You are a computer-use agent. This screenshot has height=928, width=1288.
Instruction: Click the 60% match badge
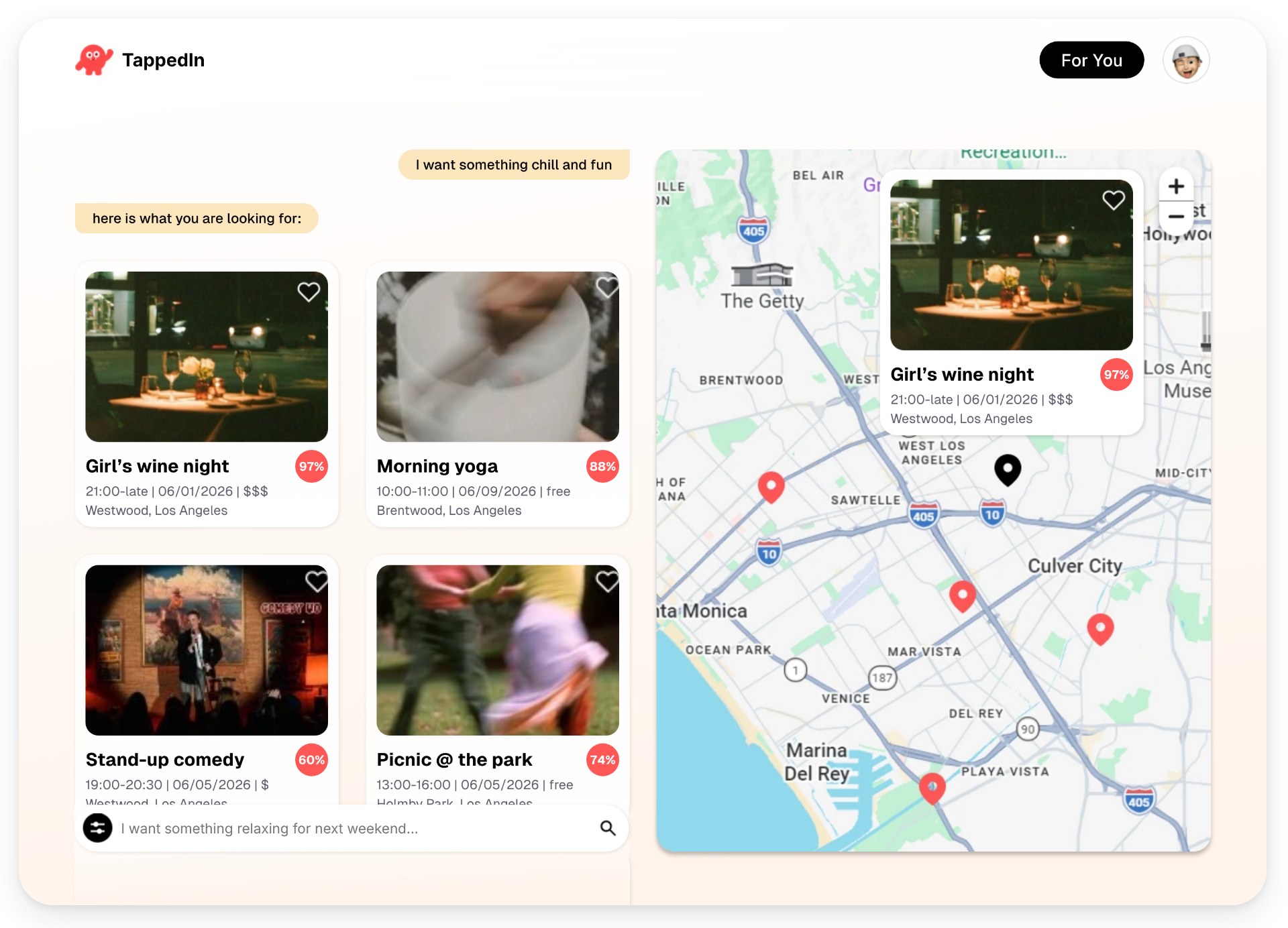311,760
